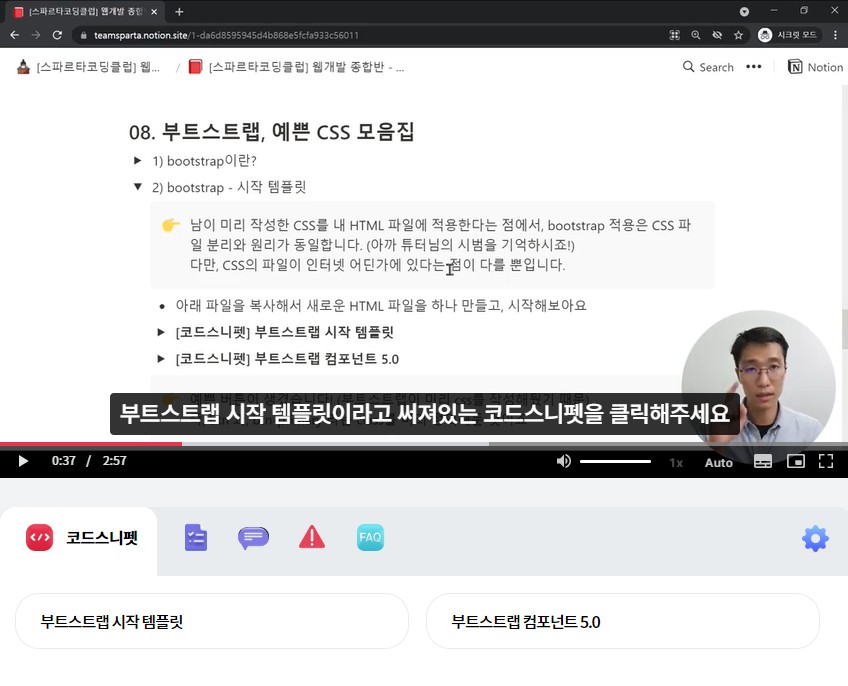Mute the video volume speaker icon
Viewport: 848px width, 686px height.
click(x=564, y=461)
